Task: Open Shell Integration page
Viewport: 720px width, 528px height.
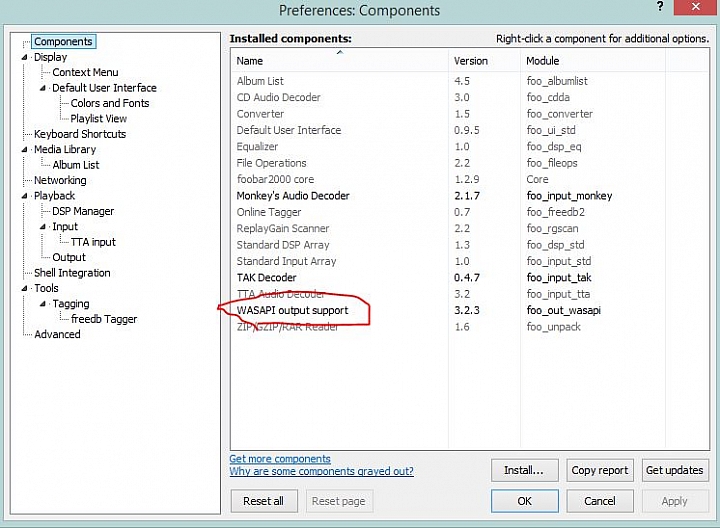Action: pos(72,273)
